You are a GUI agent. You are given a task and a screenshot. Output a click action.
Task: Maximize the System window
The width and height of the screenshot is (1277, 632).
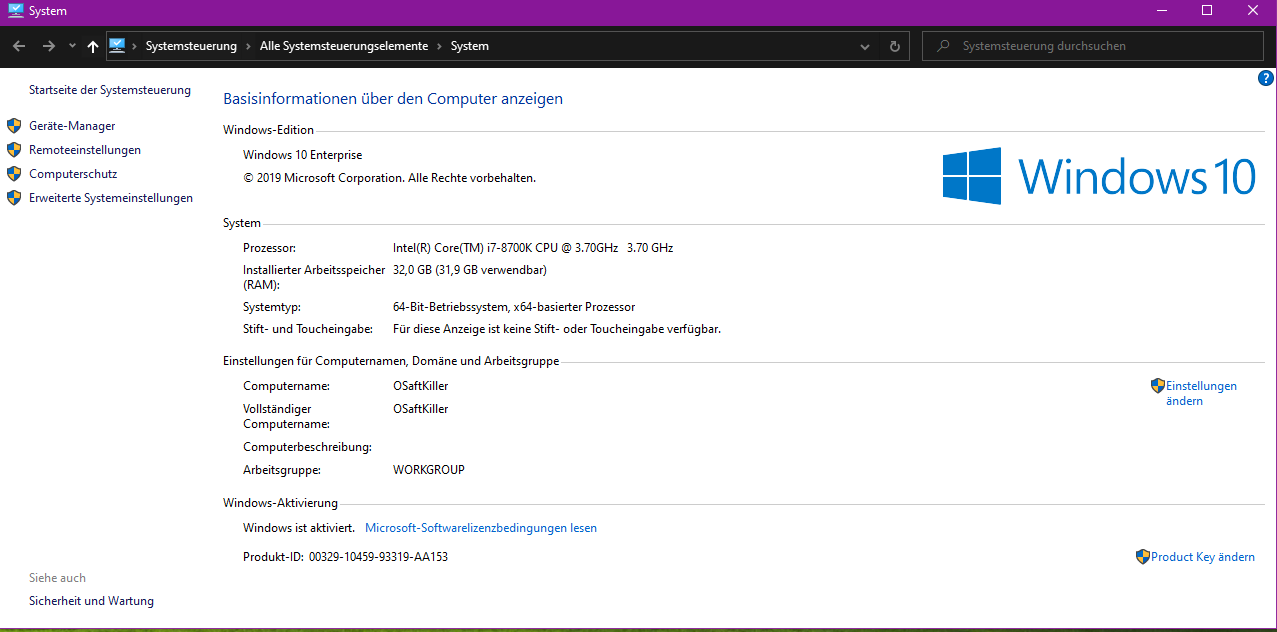coord(1207,10)
